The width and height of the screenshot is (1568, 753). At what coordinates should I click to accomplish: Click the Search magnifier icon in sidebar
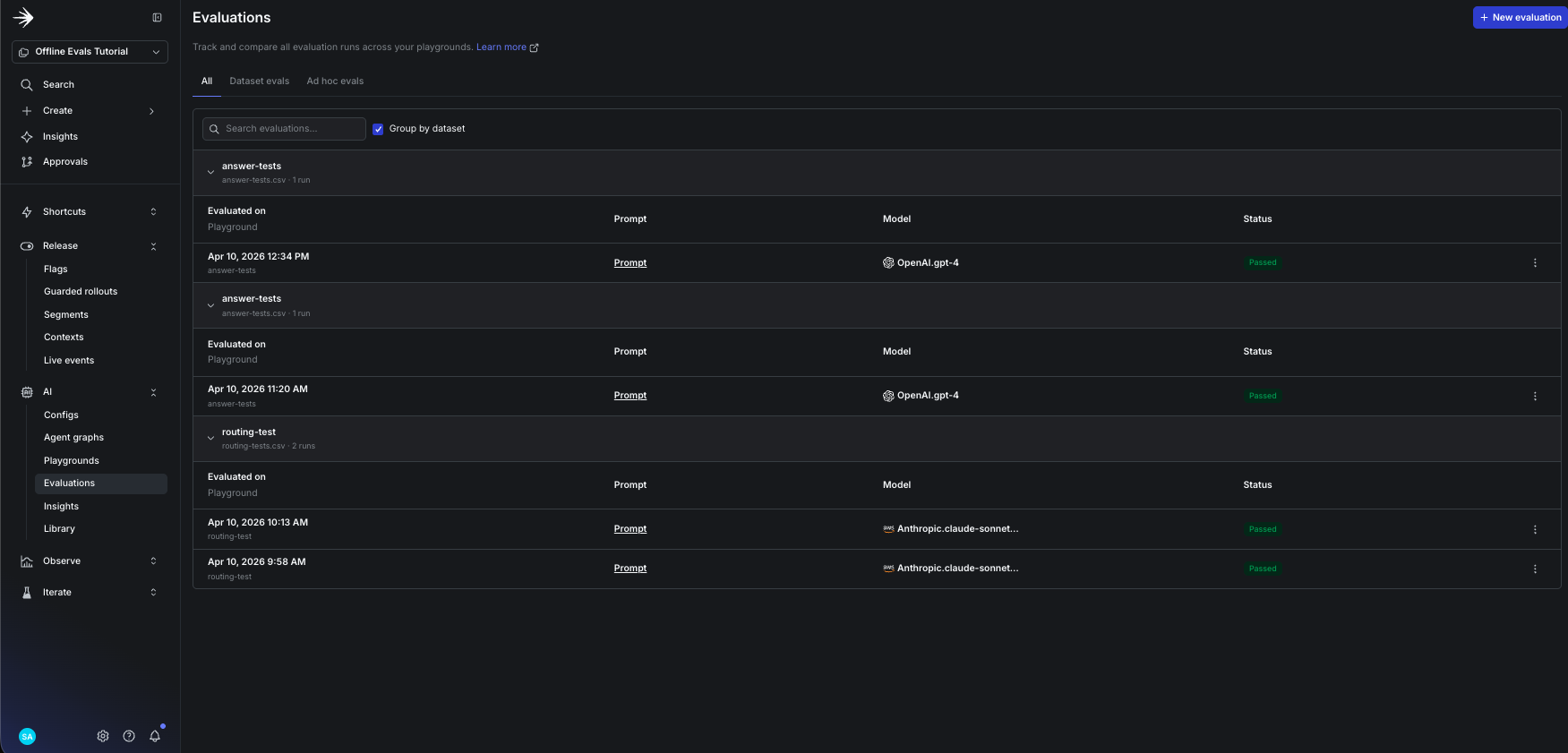27,85
